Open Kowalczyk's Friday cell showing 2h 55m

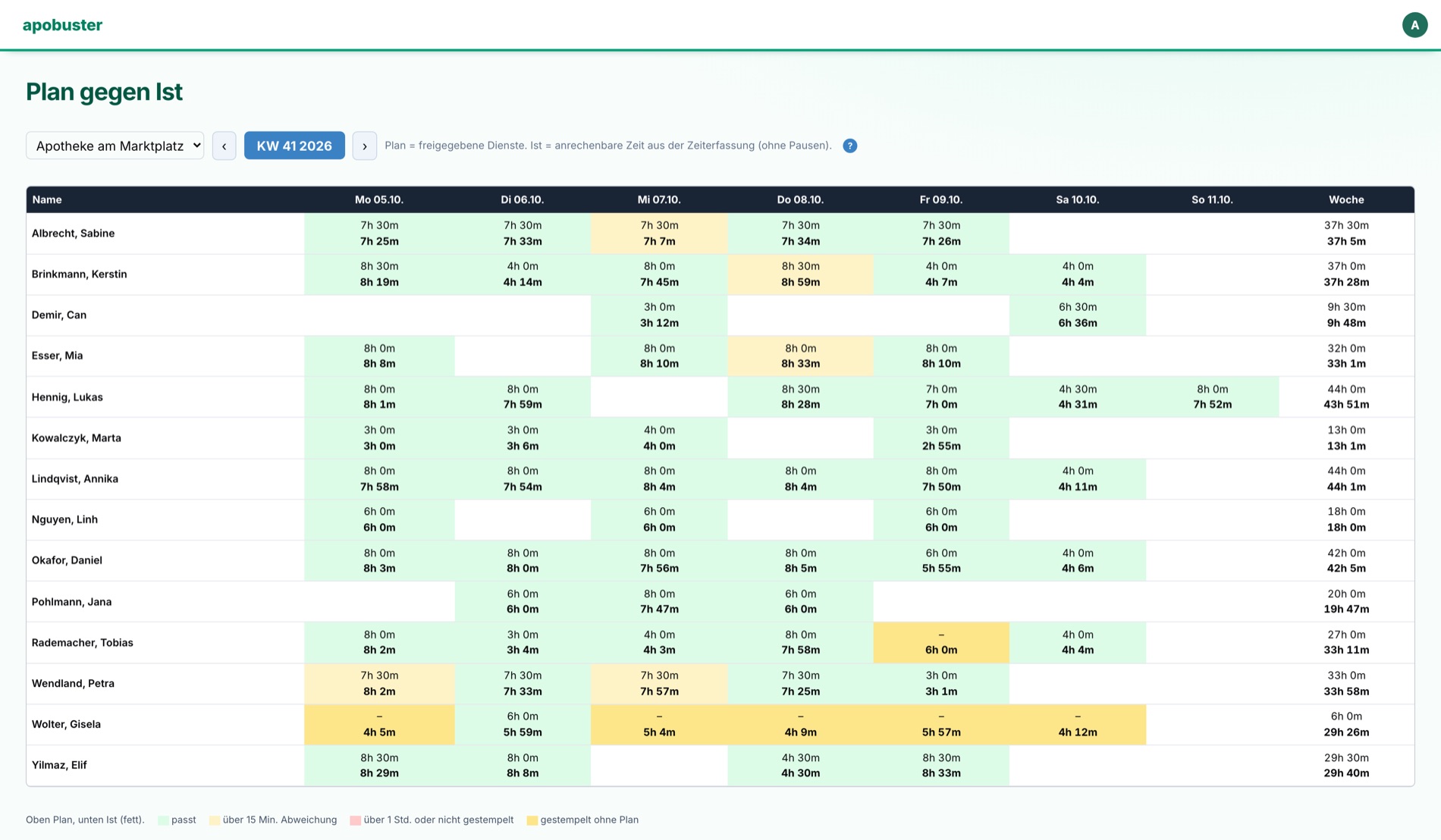[x=941, y=438]
